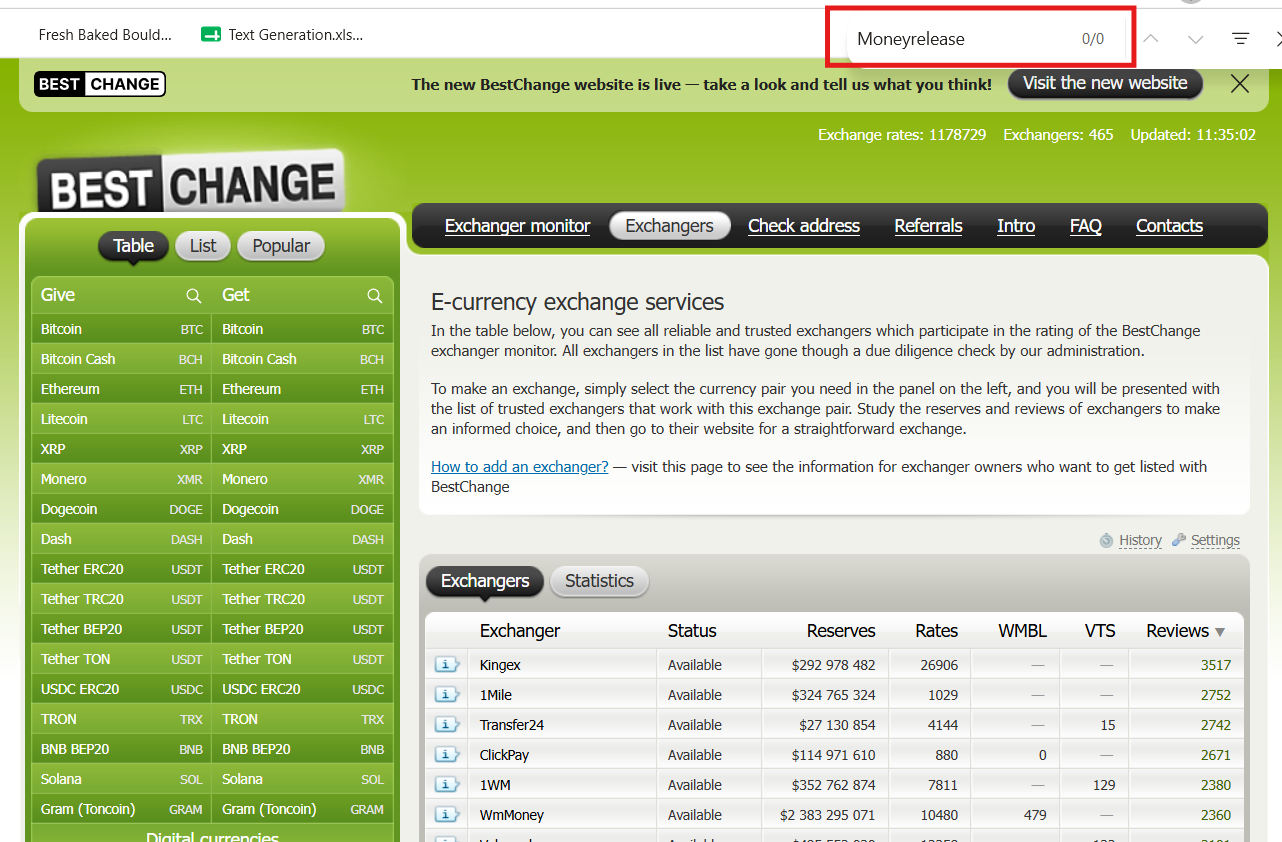The image size is (1282, 842).
Task: Select Ethereum in the Give column
Action: 121,389
